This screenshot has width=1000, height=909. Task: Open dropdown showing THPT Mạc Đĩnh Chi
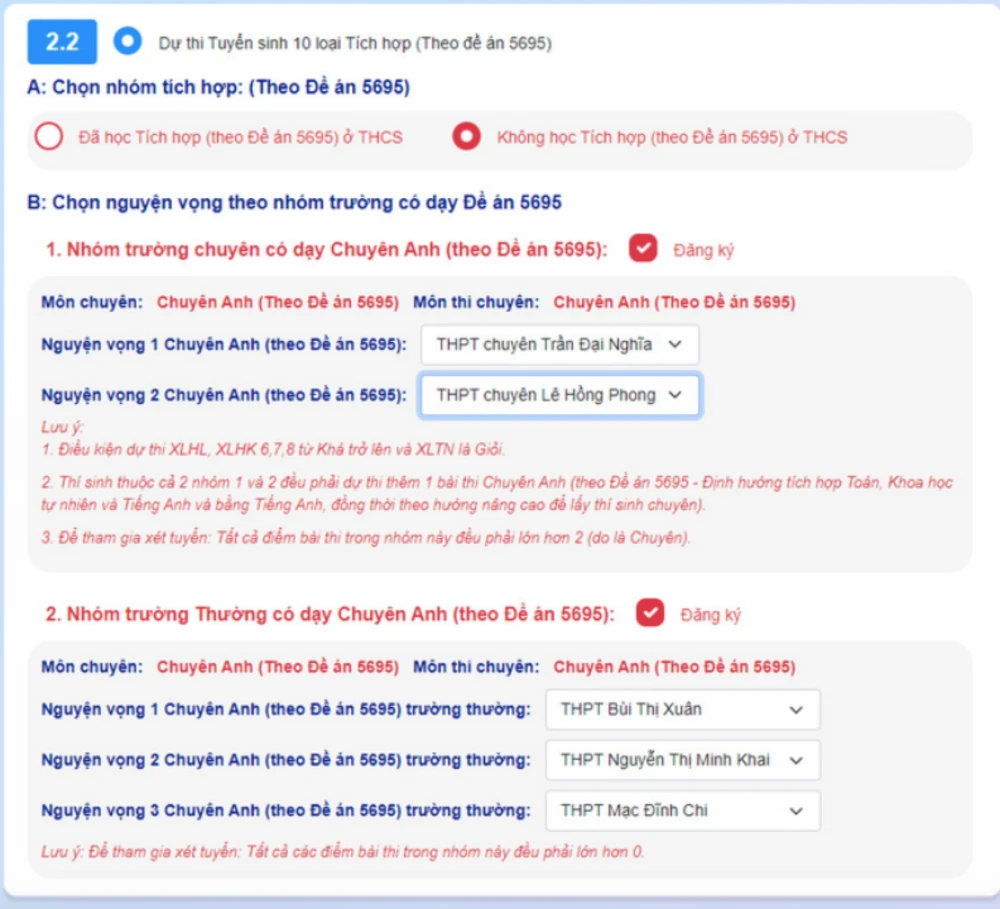click(x=682, y=810)
